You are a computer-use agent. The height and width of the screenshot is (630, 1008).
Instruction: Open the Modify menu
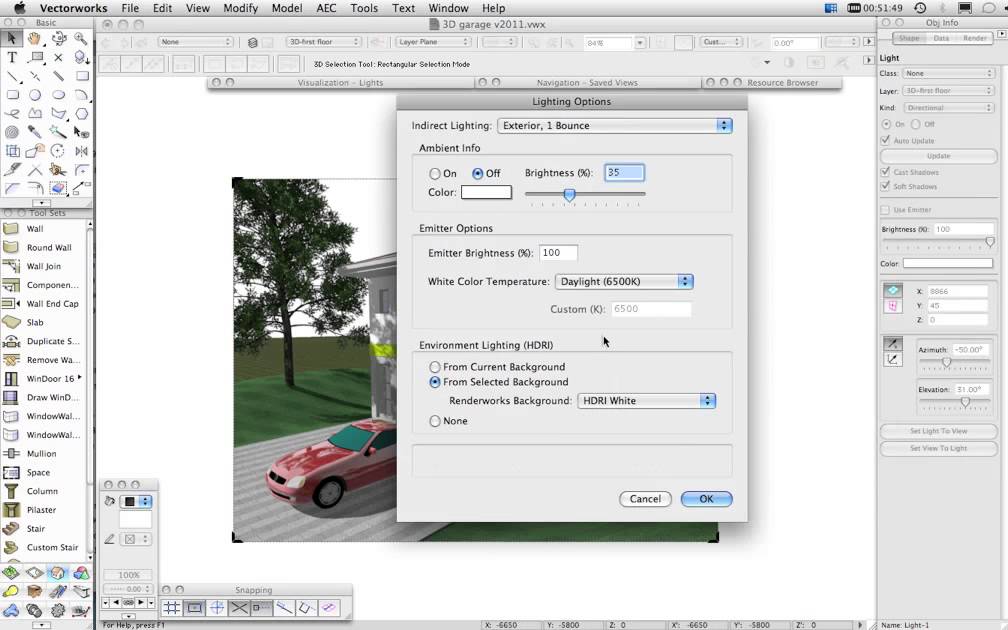[x=240, y=8]
